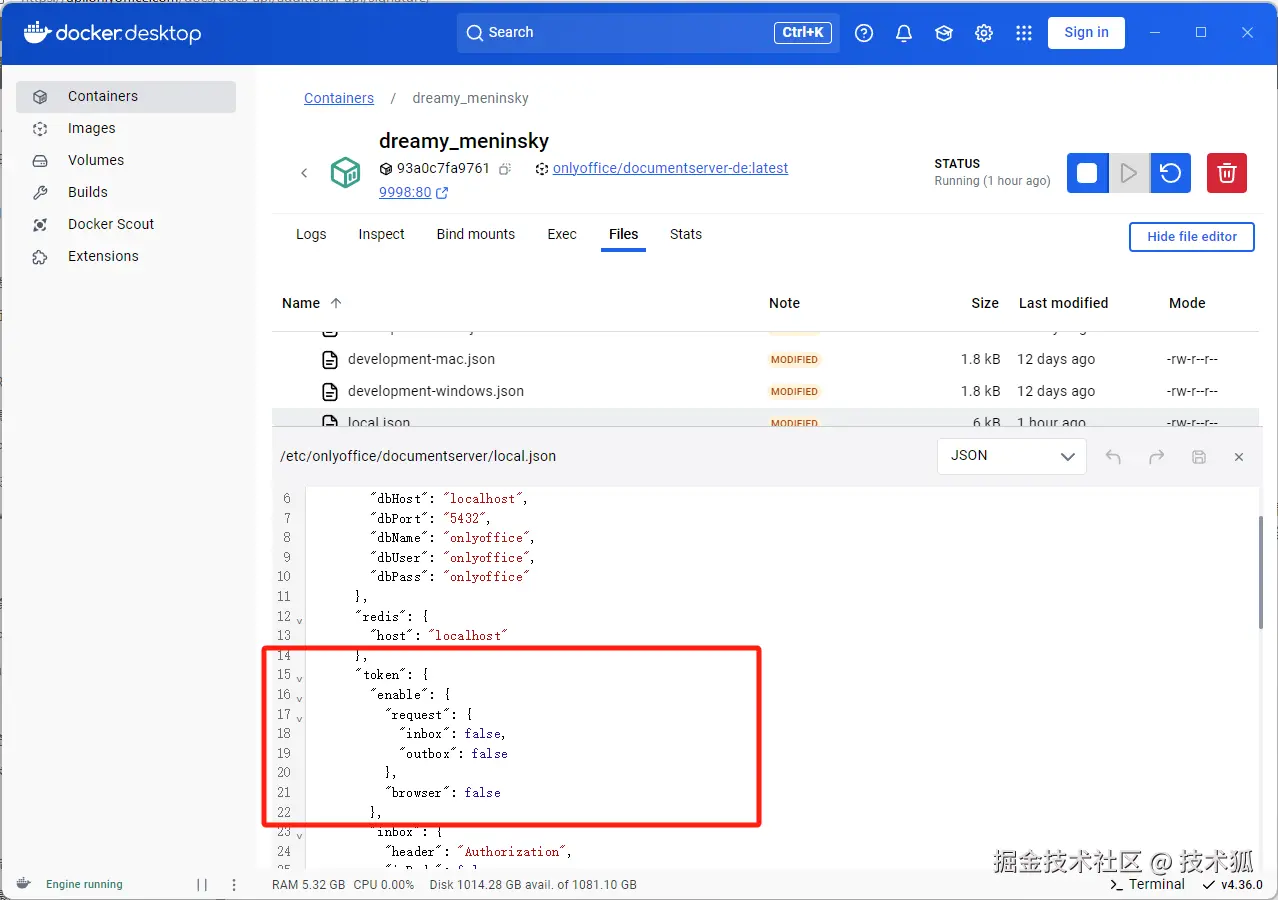Click the Containers breadcrumb link
Screen dimensions: 1278x900
339,98
